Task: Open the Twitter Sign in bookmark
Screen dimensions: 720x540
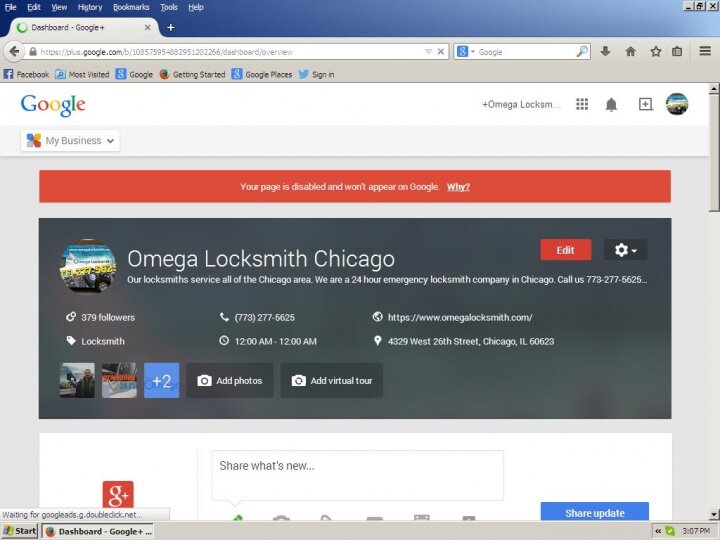Action: [316, 74]
